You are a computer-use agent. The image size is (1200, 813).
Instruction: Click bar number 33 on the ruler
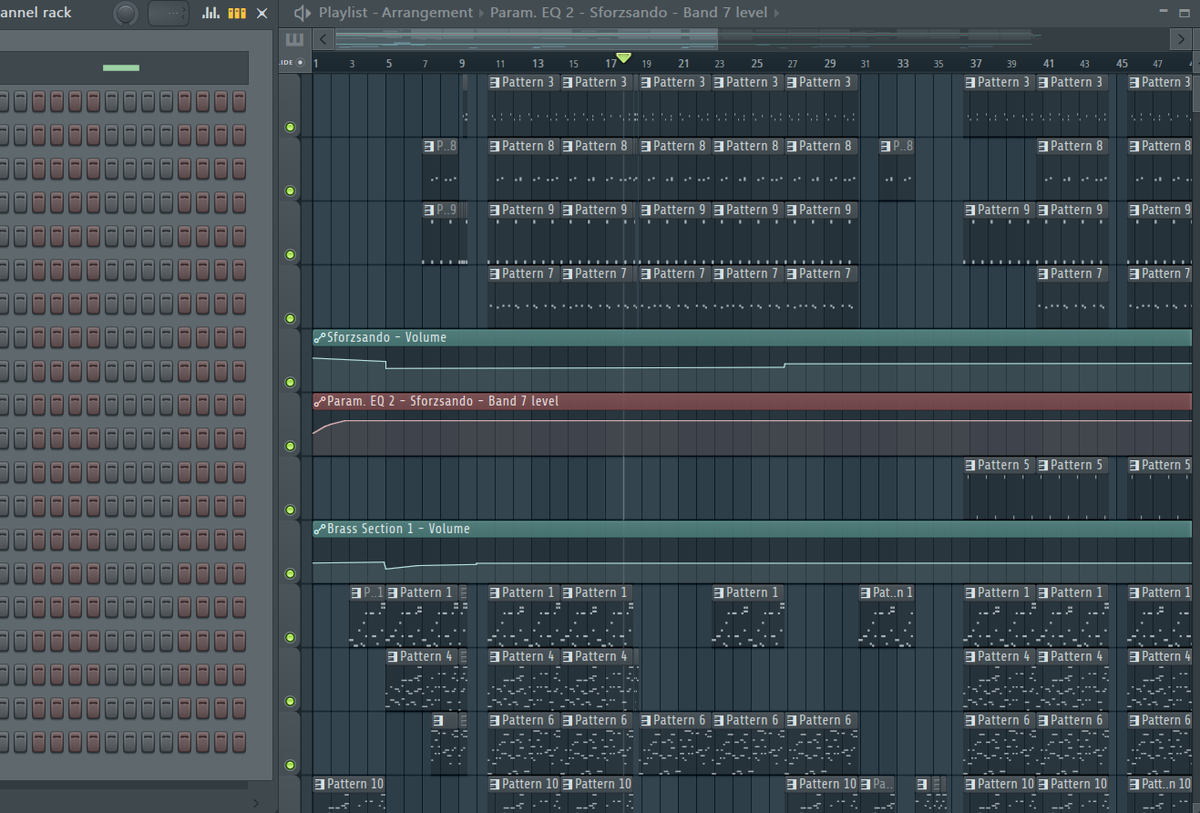[903, 63]
